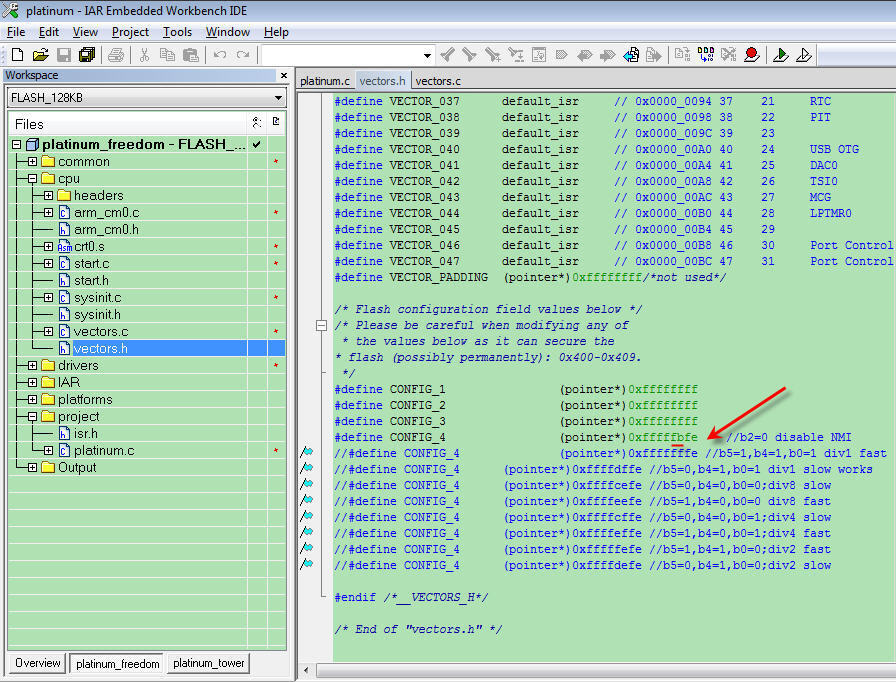Select crt0.s assembly file
This screenshot has width=896, height=682.
[x=89, y=247]
